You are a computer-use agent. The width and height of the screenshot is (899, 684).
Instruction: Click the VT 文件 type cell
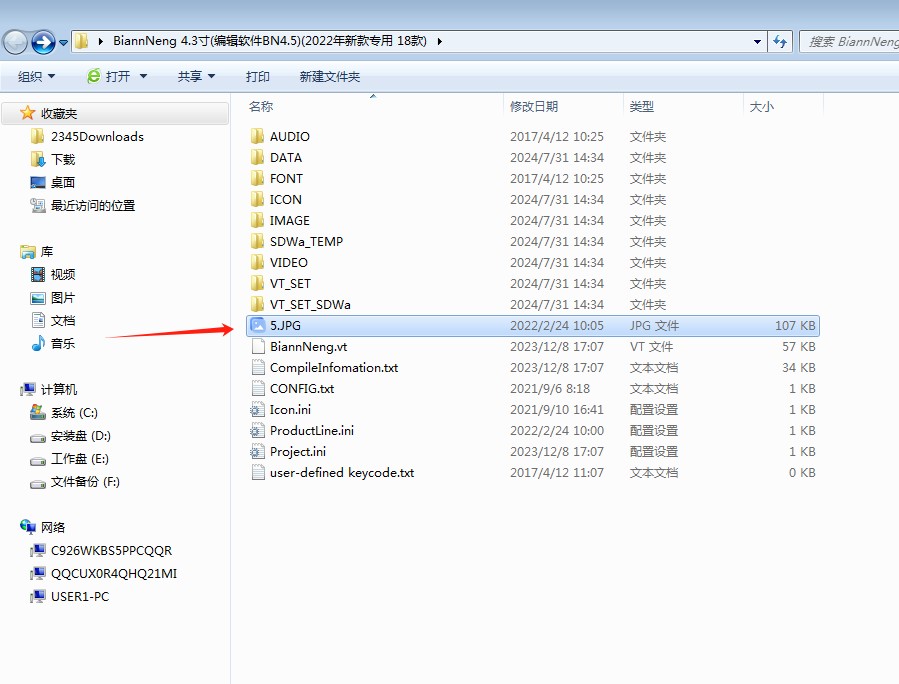click(651, 347)
